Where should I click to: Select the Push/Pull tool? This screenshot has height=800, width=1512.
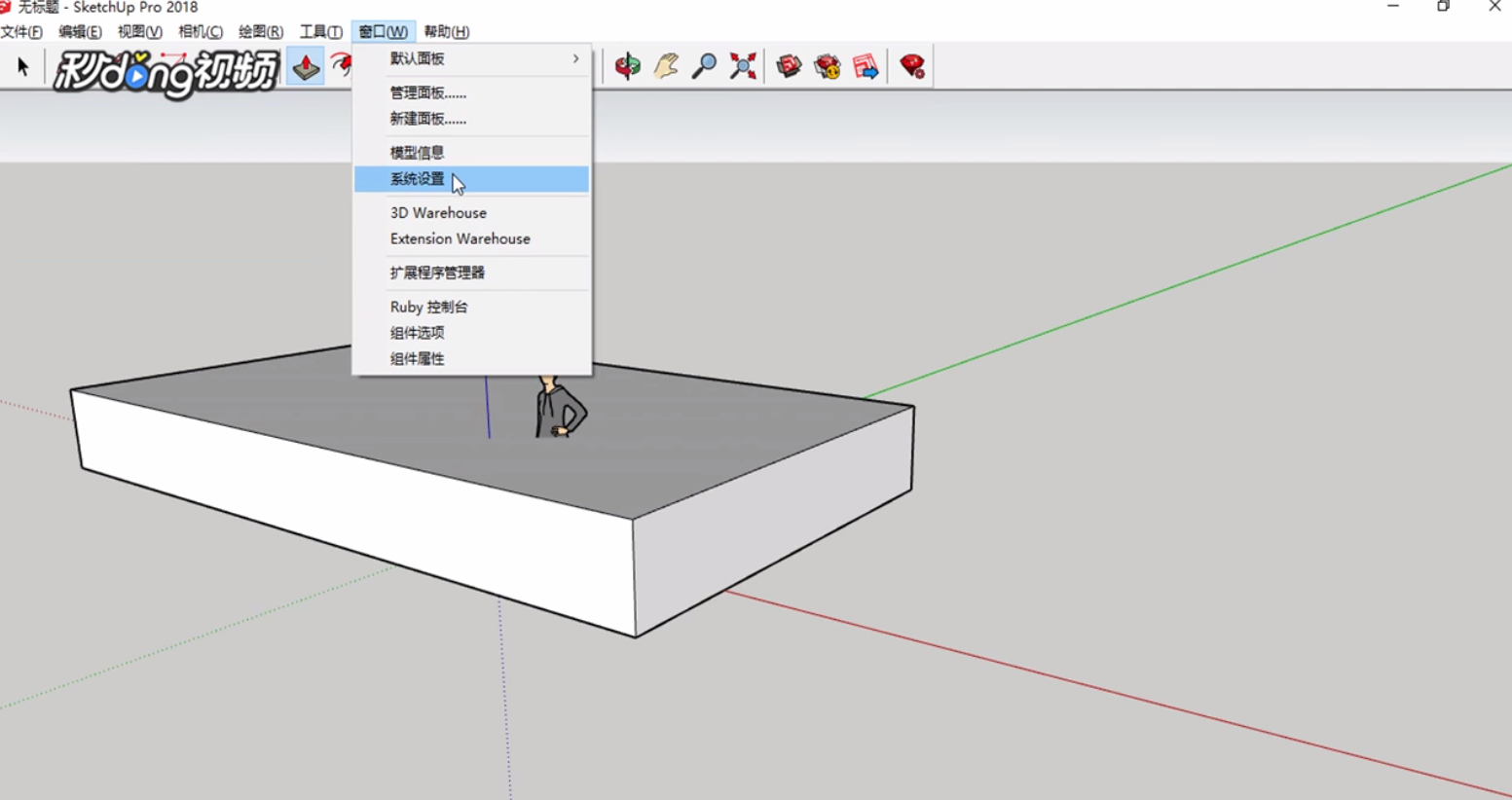click(306, 66)
